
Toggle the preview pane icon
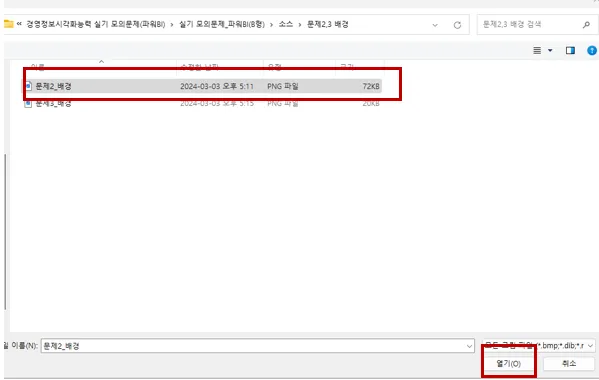570,50
